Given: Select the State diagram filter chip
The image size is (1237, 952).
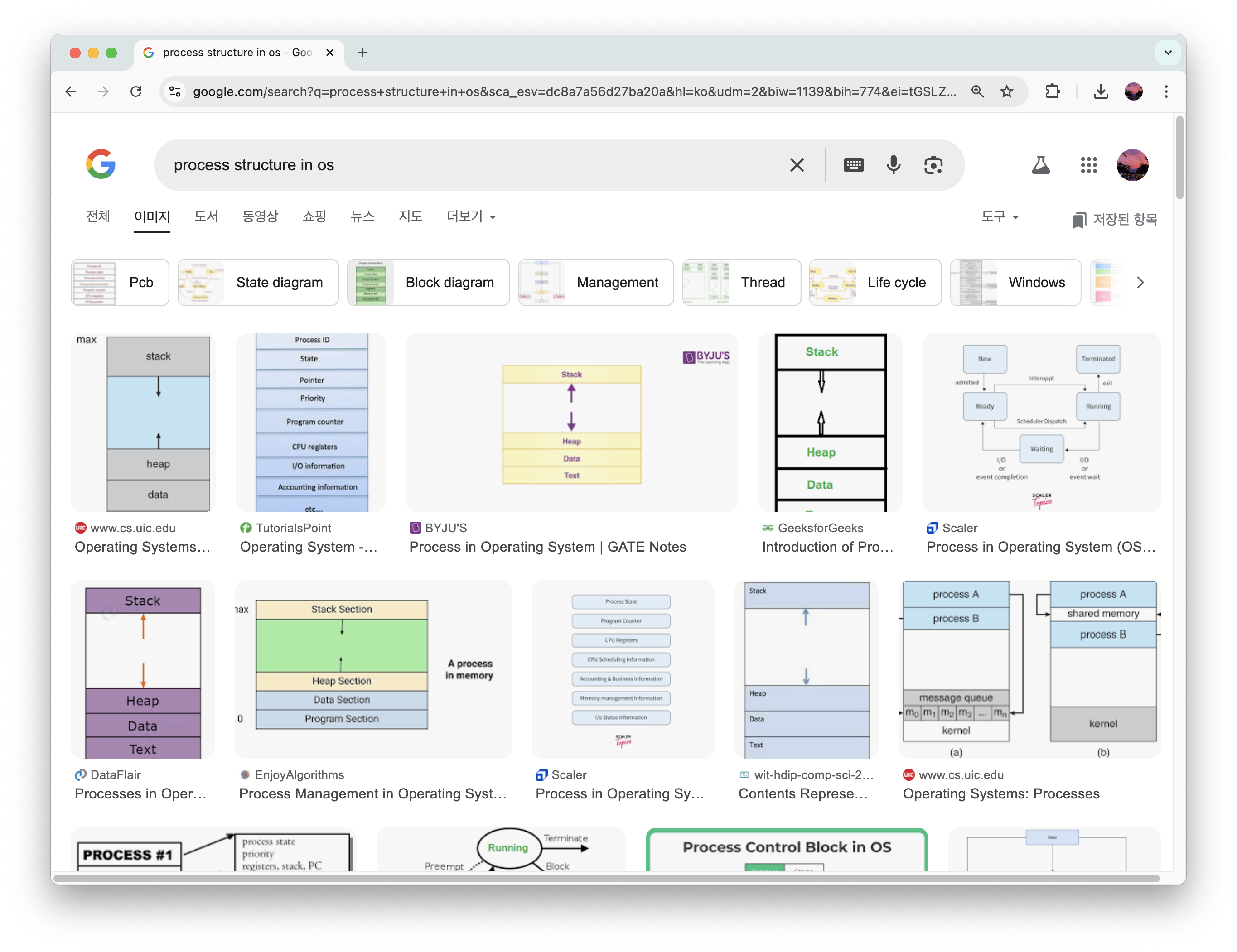Looking at the screenshot, I should tap(258, 283).
